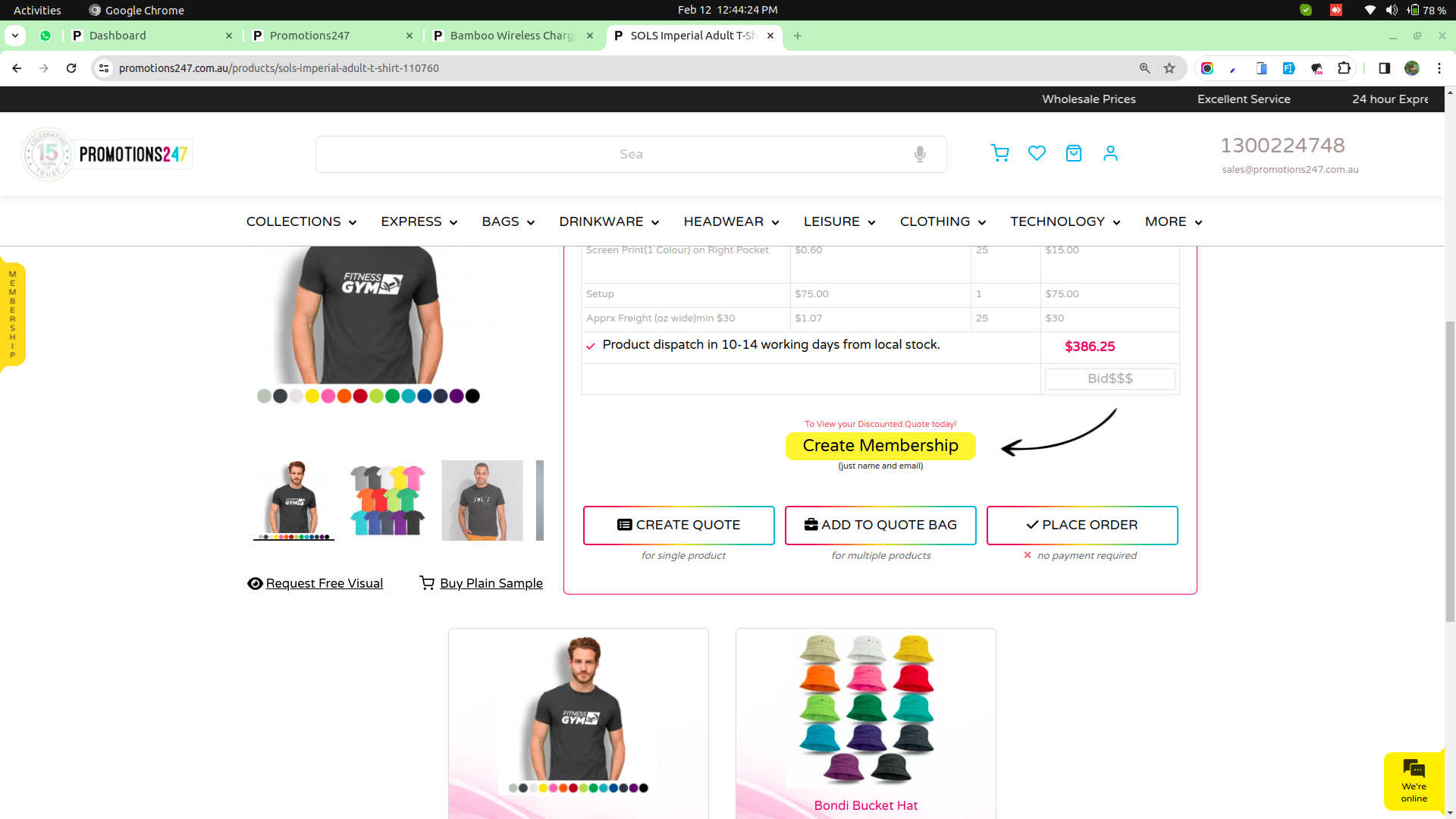Open the quote bag icon

click(x=1073, y=153)
